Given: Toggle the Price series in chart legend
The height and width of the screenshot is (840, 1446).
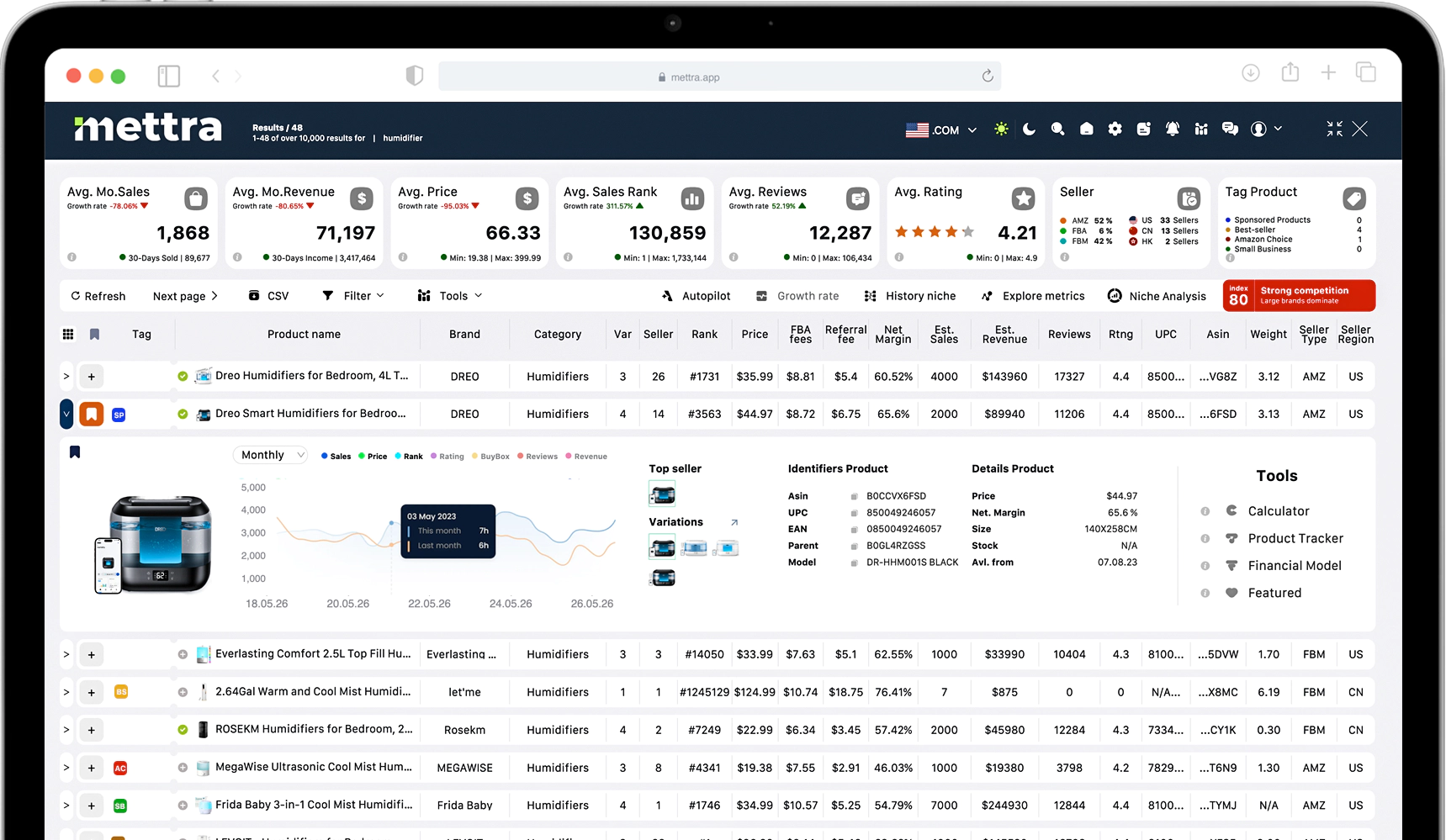Looking at the screenshot, I should 373,456.
